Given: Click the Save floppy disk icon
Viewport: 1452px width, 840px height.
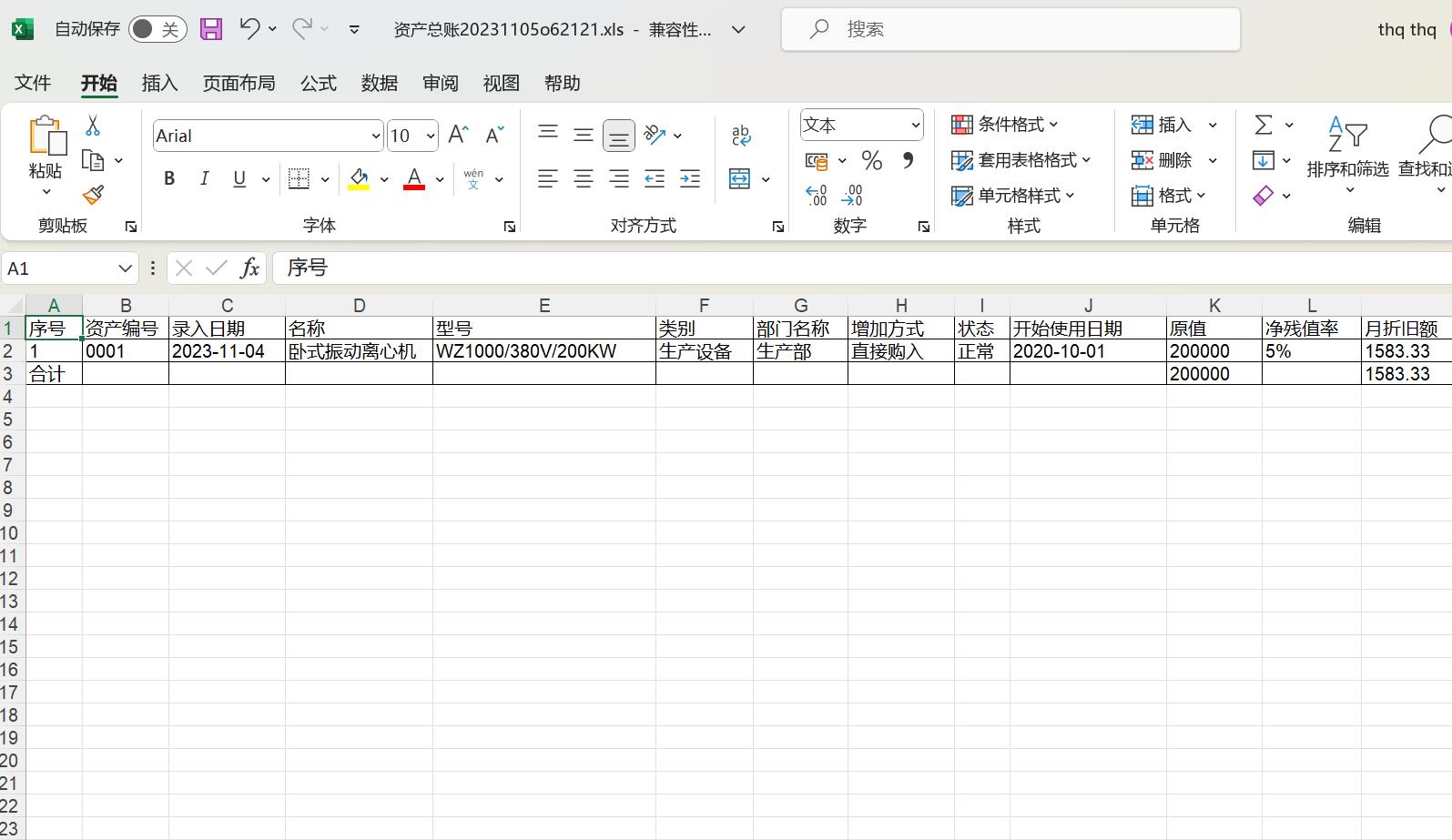Looking at the screenshot, I should tap(211, 29).
